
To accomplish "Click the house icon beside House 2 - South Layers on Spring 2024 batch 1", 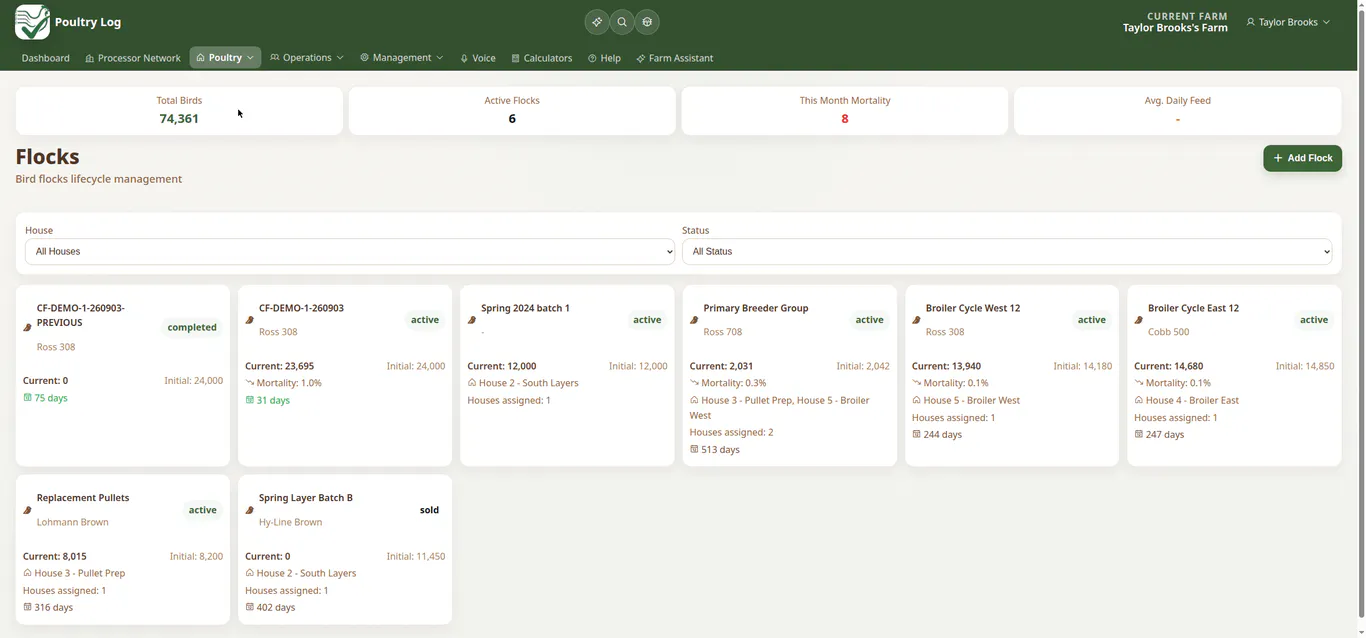I will (x=472, y=383).
